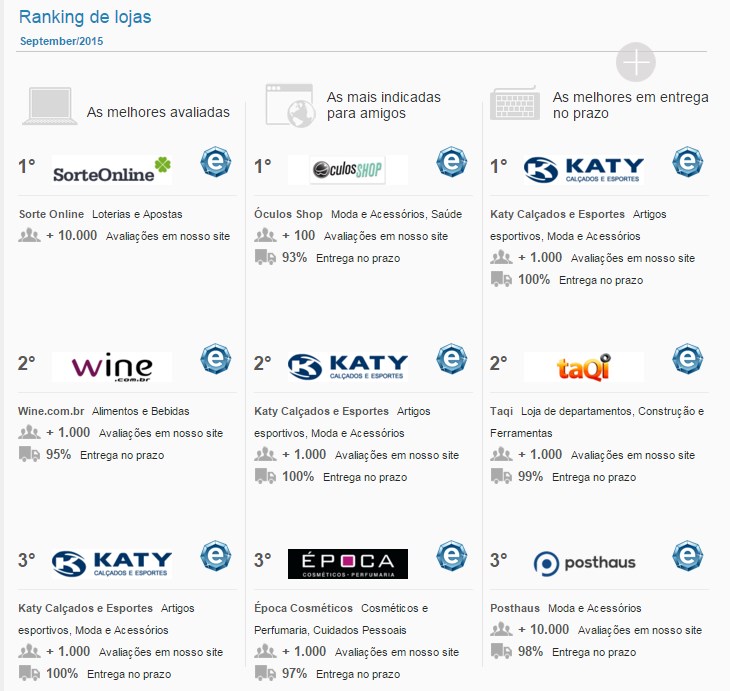Click As mais indicadas para amigos heading

[x=384, y=105]
